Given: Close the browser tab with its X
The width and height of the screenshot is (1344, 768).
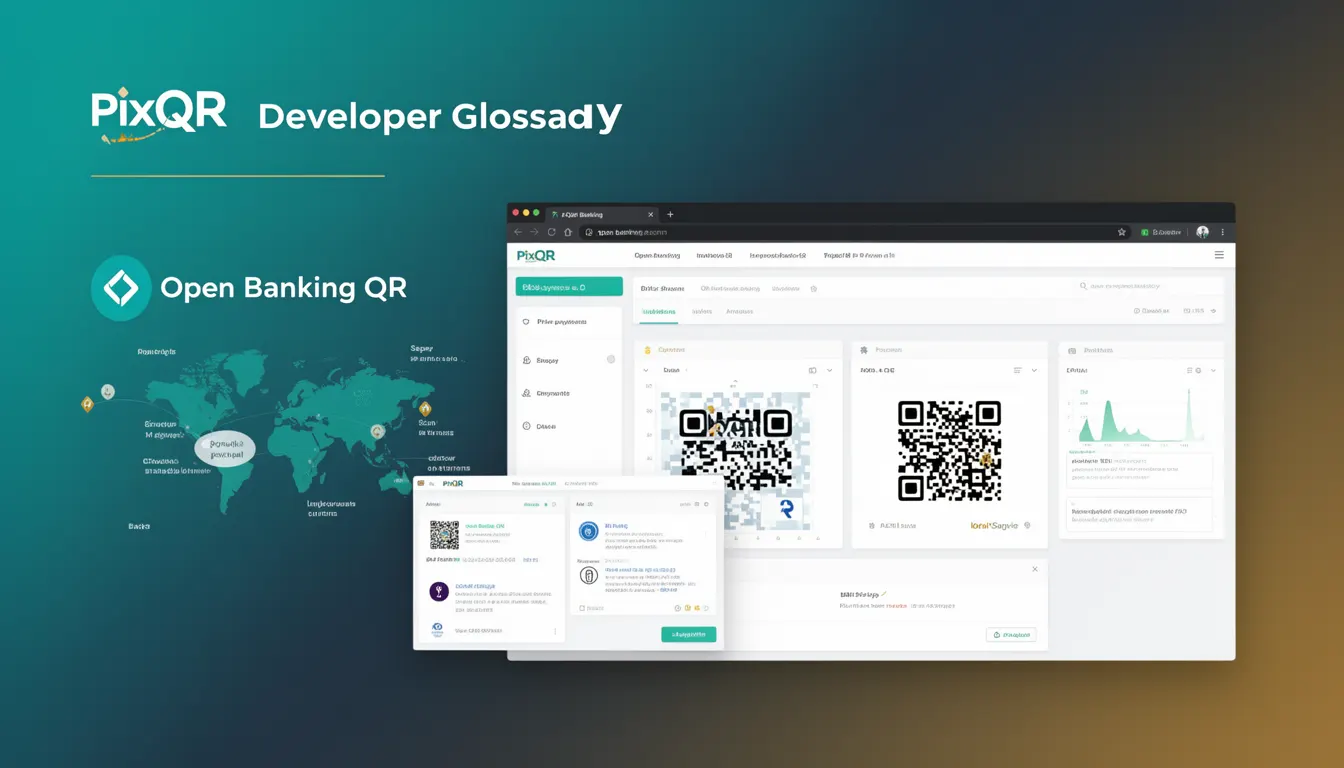Looking at the screenshot, I should coord(650,214).
